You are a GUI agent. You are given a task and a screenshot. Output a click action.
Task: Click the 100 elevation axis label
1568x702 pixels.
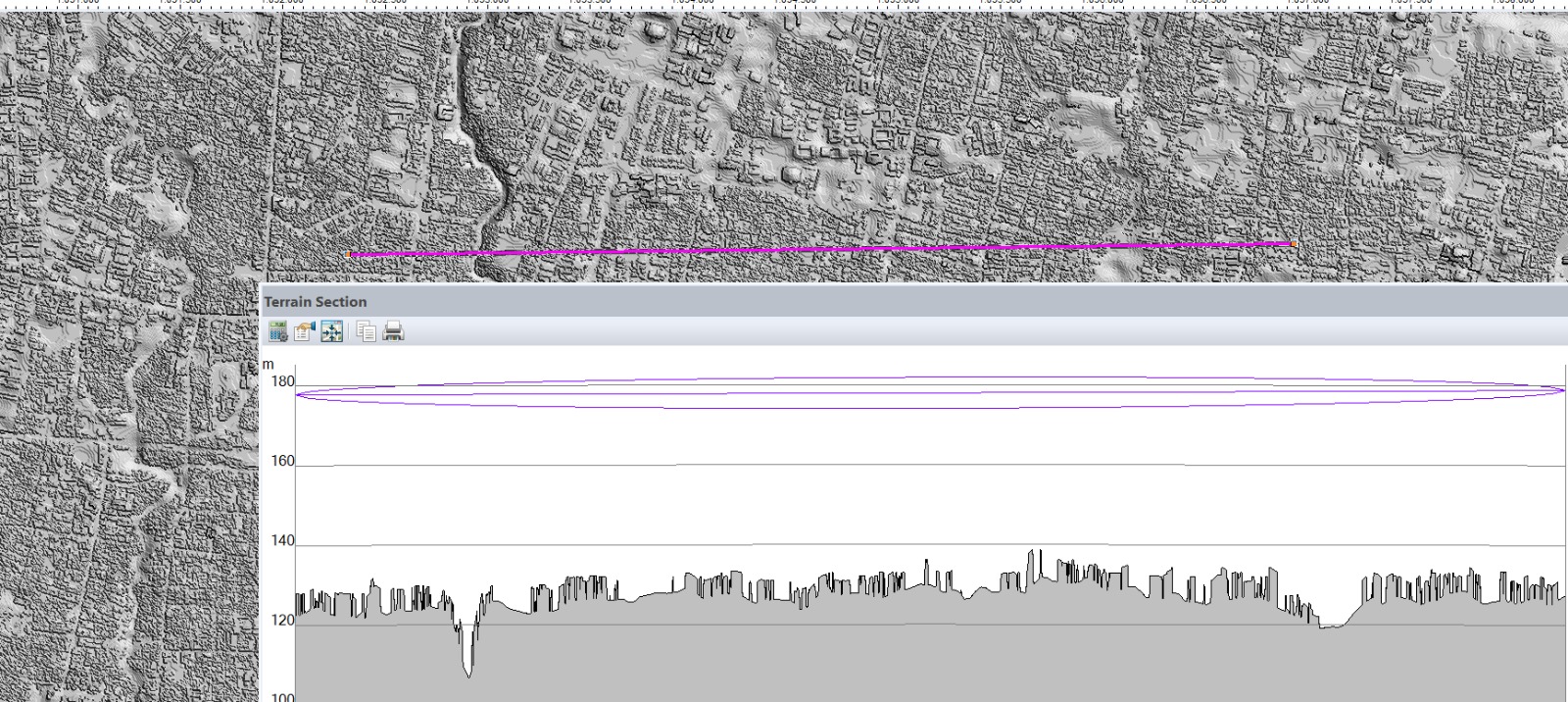(283, 697)
